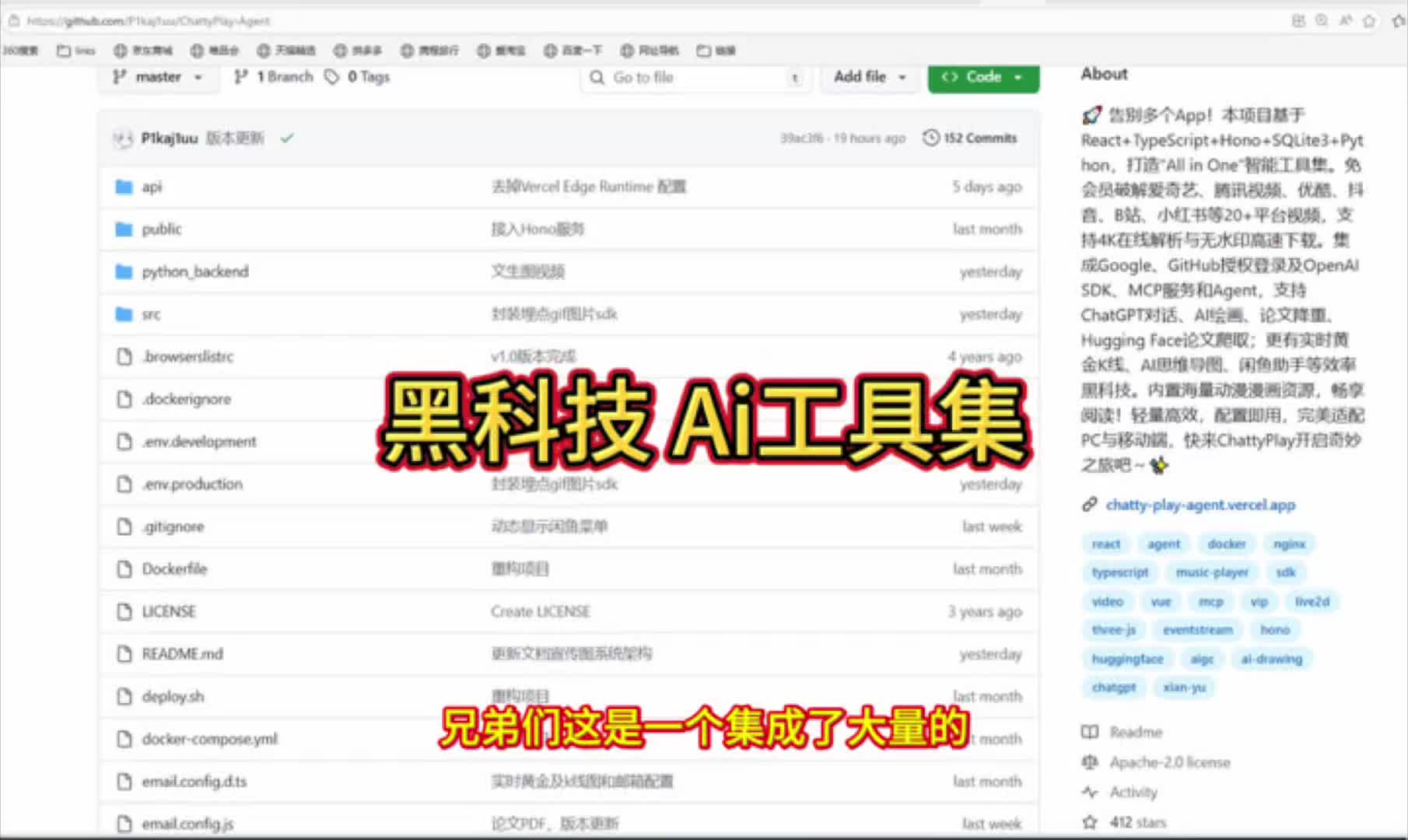This screenshot has height=840, width=1408.
Task: Open the green Code dropdown
Action: point(983,77)
